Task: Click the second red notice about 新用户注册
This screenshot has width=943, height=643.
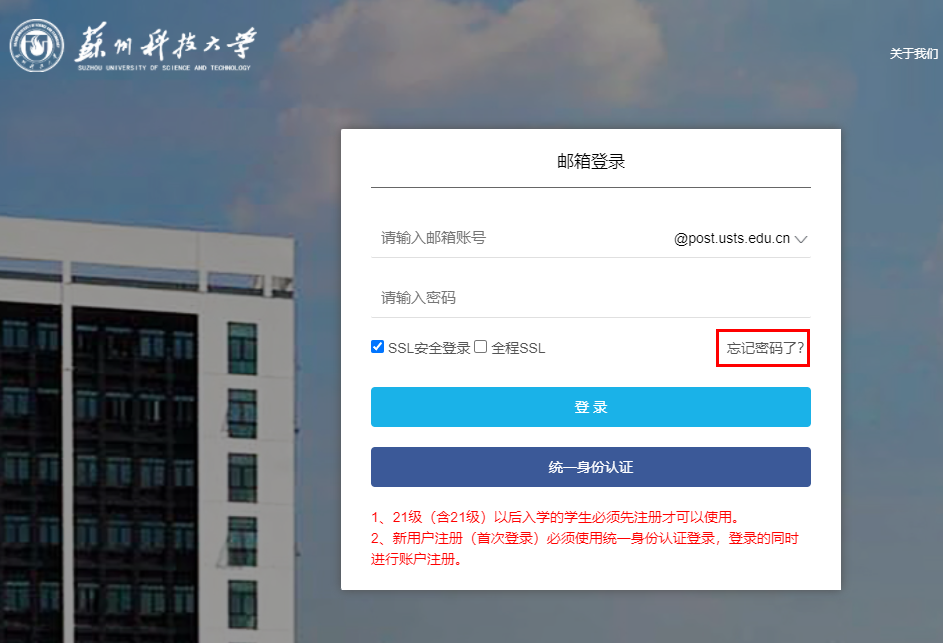Action: pos(585,538)
